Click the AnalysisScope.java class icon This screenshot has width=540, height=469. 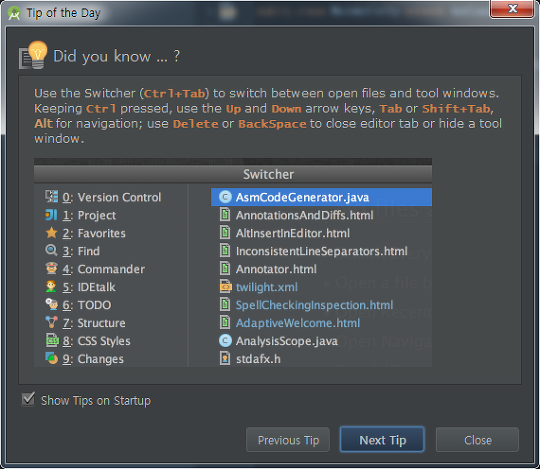click(x=225, y=341)
